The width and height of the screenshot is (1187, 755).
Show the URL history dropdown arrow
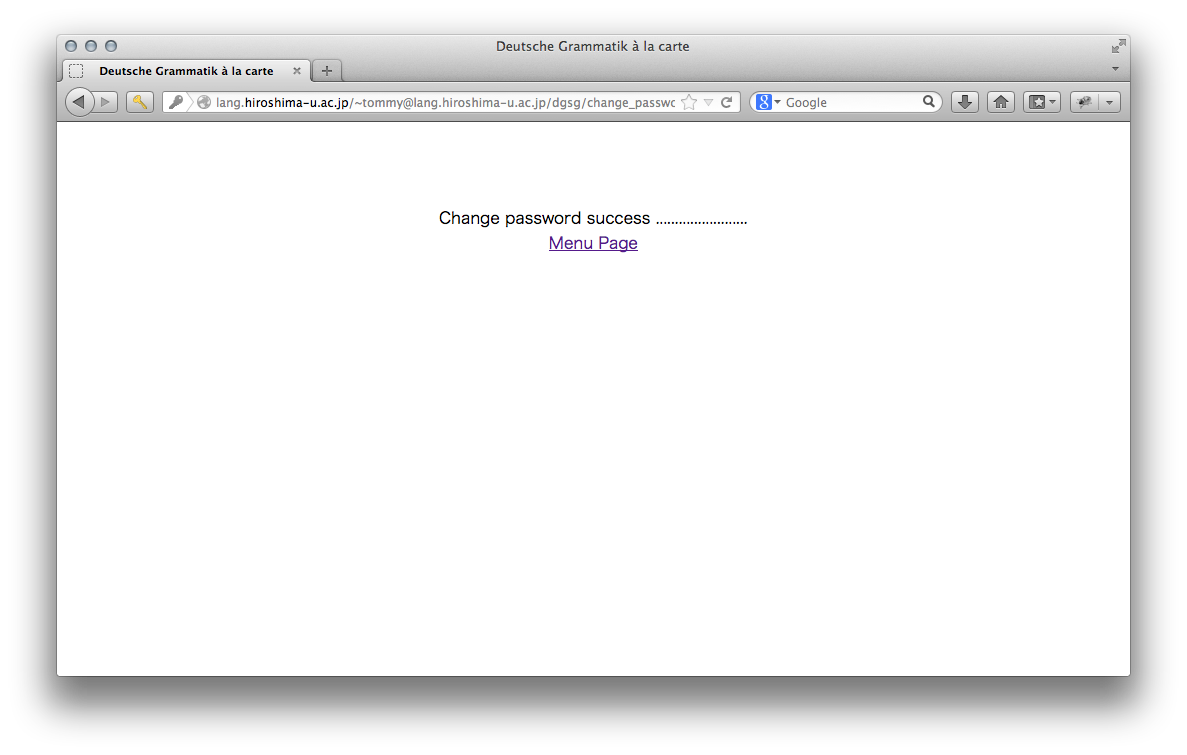pos(708,102)
